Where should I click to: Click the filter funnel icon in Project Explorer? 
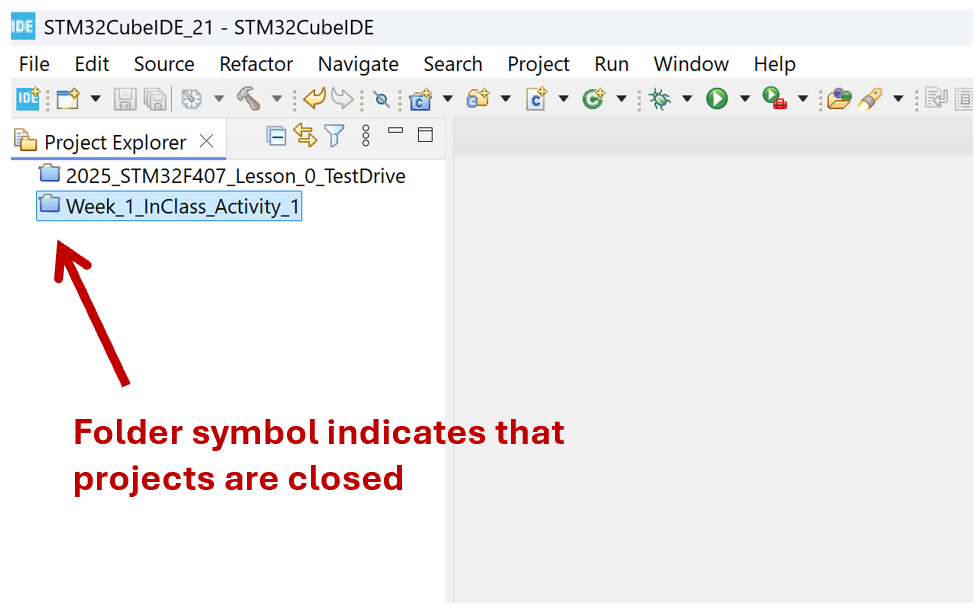[x=334, y=135]
